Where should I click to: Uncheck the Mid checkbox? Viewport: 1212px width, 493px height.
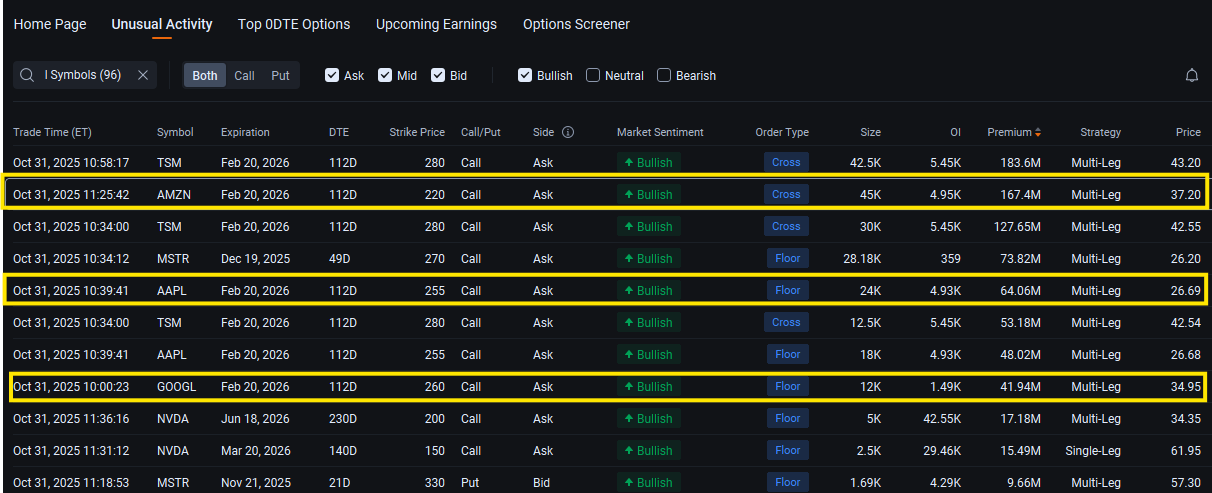point(385,75)
